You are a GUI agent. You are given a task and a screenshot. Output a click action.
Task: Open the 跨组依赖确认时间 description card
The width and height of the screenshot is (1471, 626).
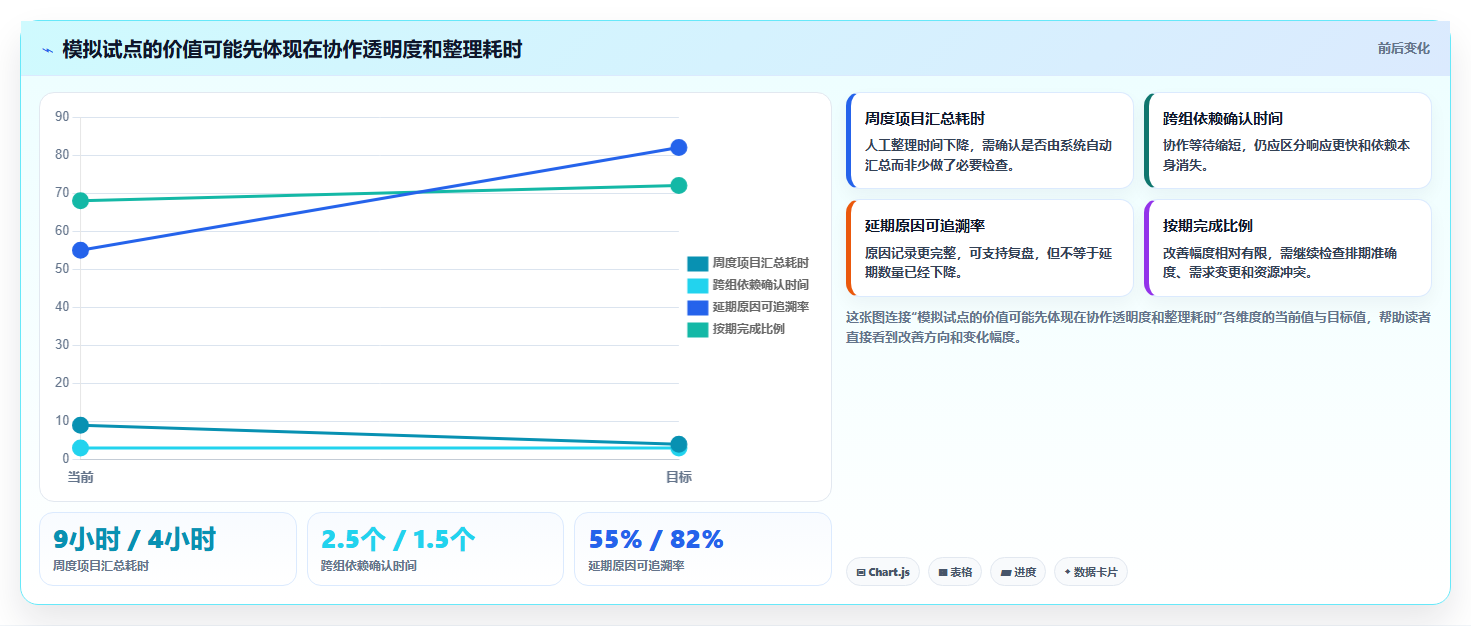click(1287, 140)
